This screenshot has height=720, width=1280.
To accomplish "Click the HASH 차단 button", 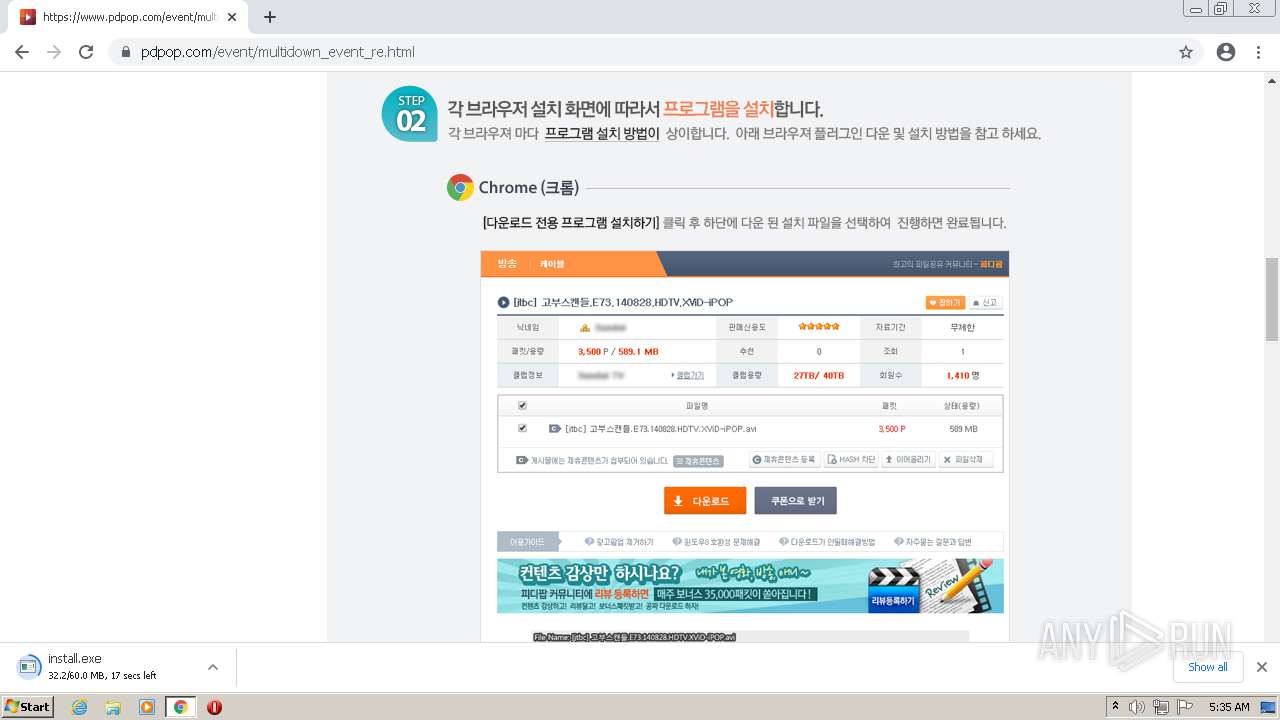I will point(850,460).
